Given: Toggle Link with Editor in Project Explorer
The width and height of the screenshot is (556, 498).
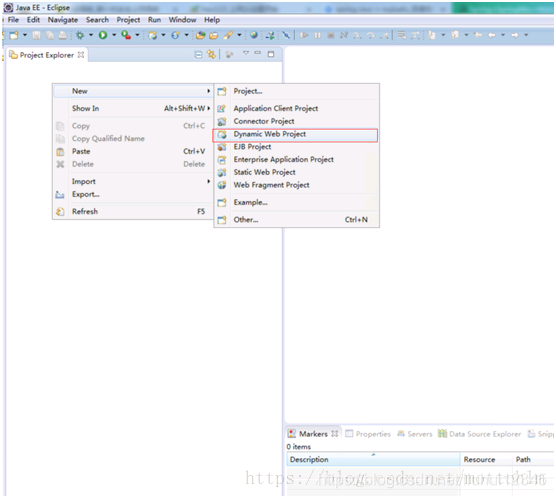Looking at the screenshot, I should pyautogui.click(x=211, y=54).
